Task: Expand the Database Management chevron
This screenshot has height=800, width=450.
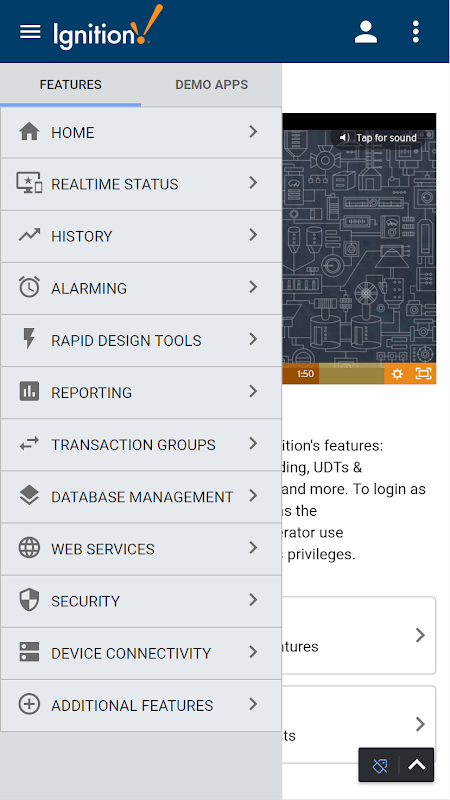Action: pos(253,496)
